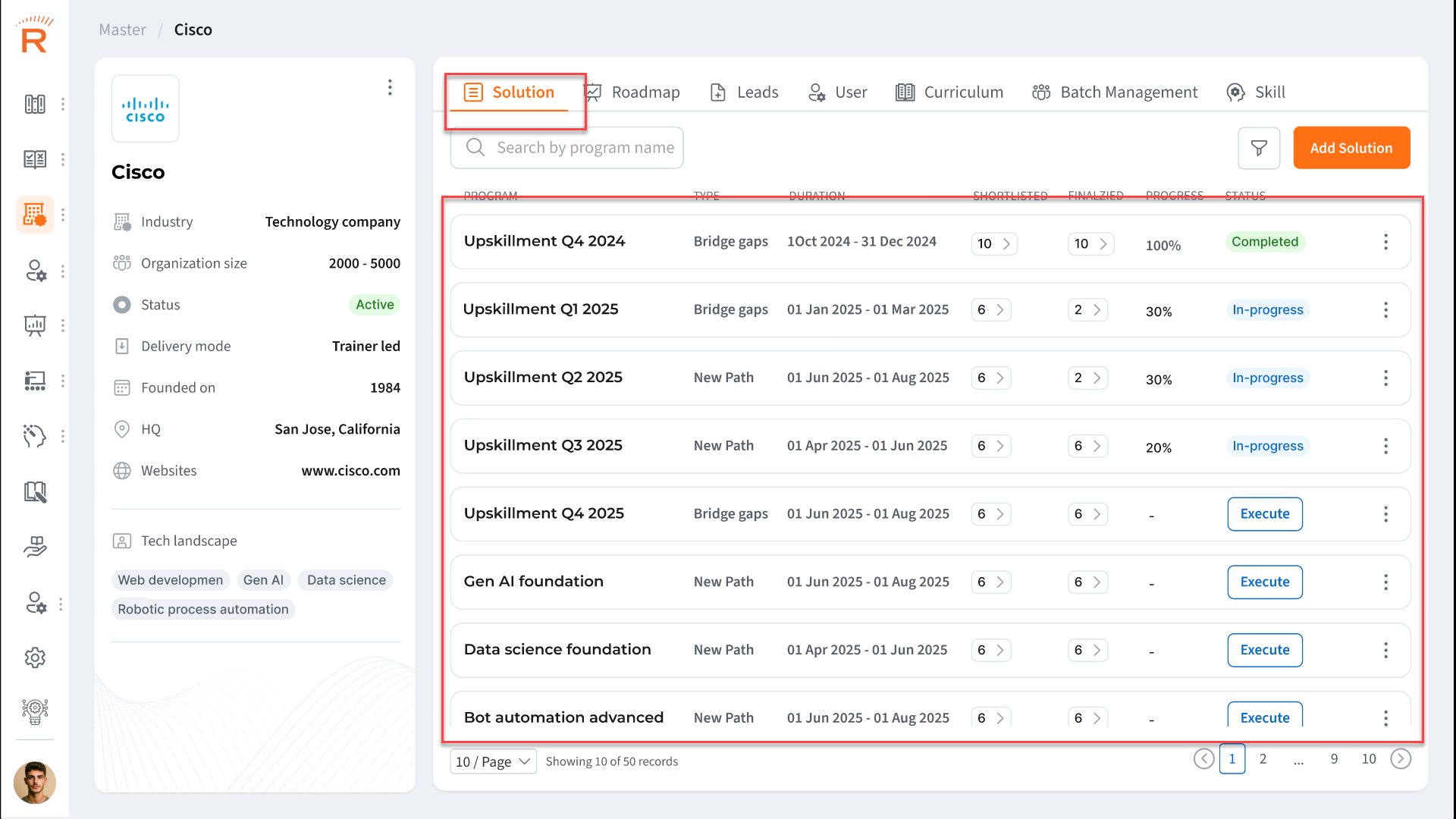
Task: Open the highlighted organization sidebar icon
Action: [35, 215]
